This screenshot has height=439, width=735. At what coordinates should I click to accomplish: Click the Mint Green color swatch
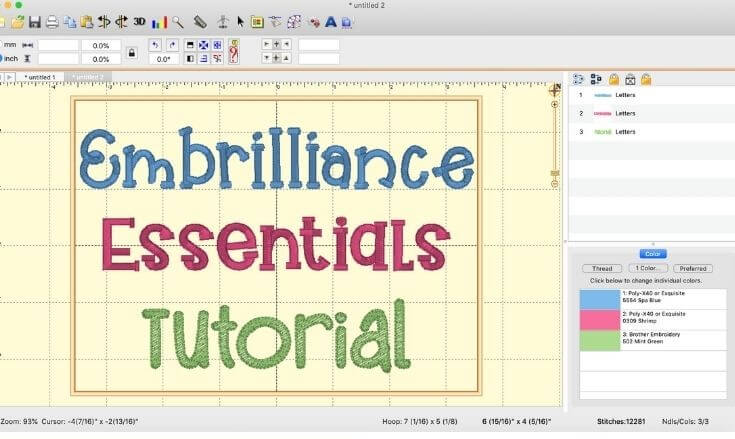pos(600,341)
